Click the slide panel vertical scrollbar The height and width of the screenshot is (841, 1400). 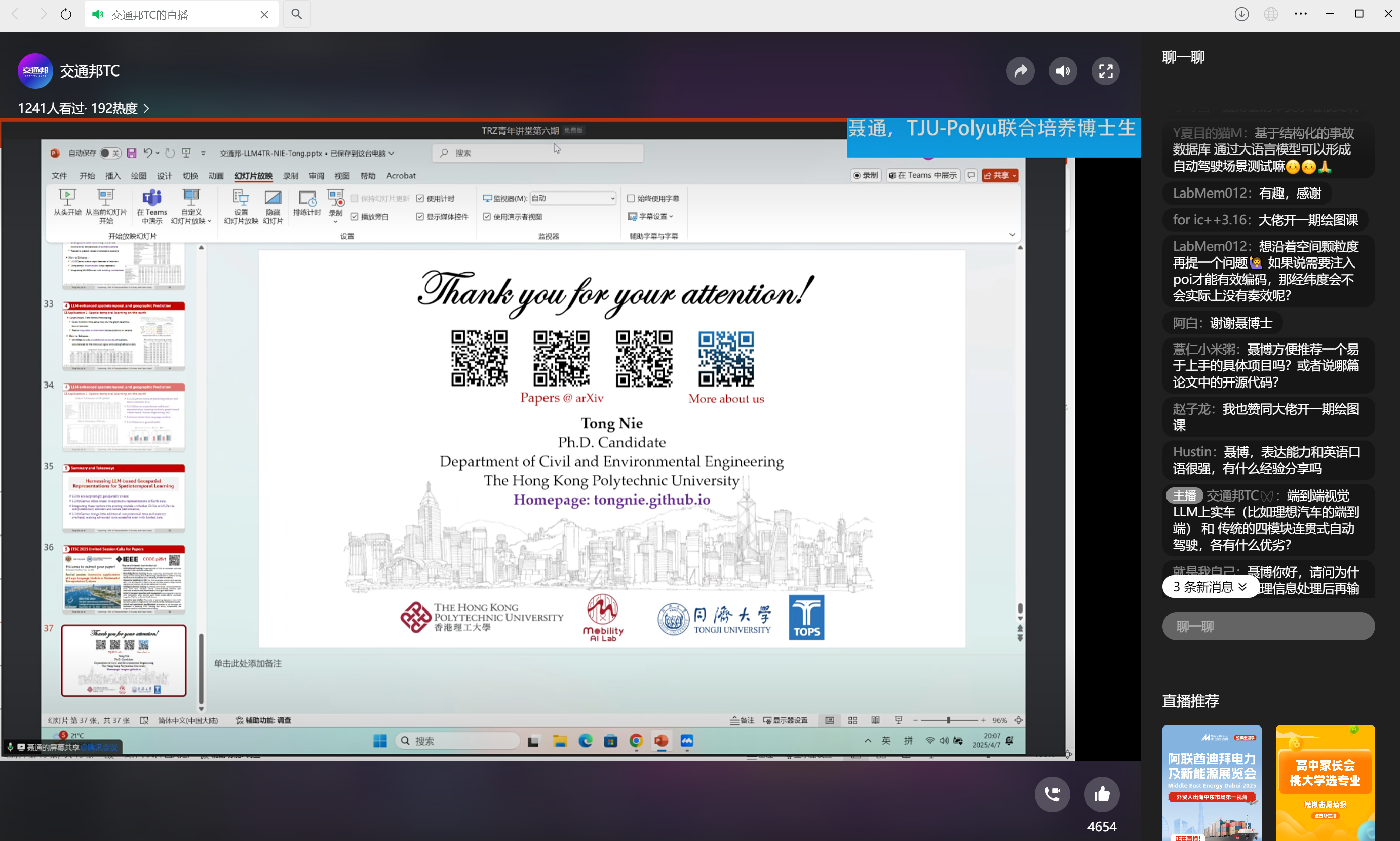tap(201, 668)
